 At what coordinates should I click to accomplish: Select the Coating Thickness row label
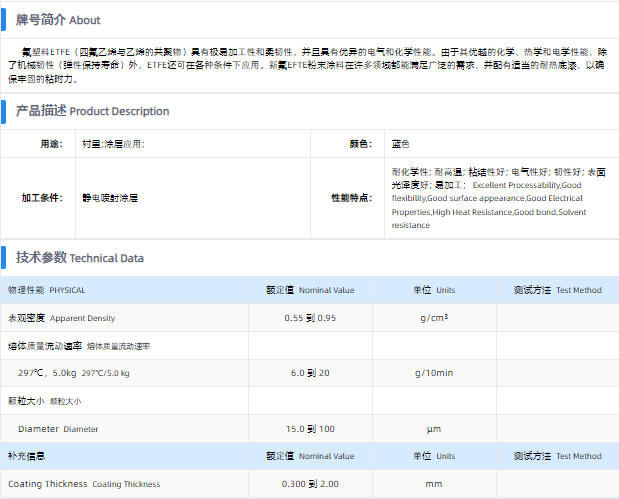84,484
